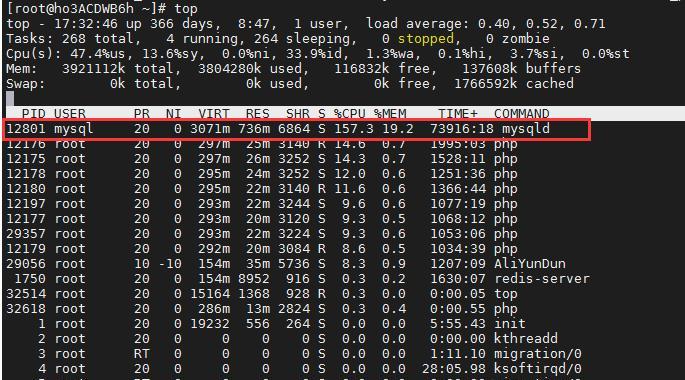
Task: Select PID 12178 php process
Action: pyautogui.click(x=26, y=173)
